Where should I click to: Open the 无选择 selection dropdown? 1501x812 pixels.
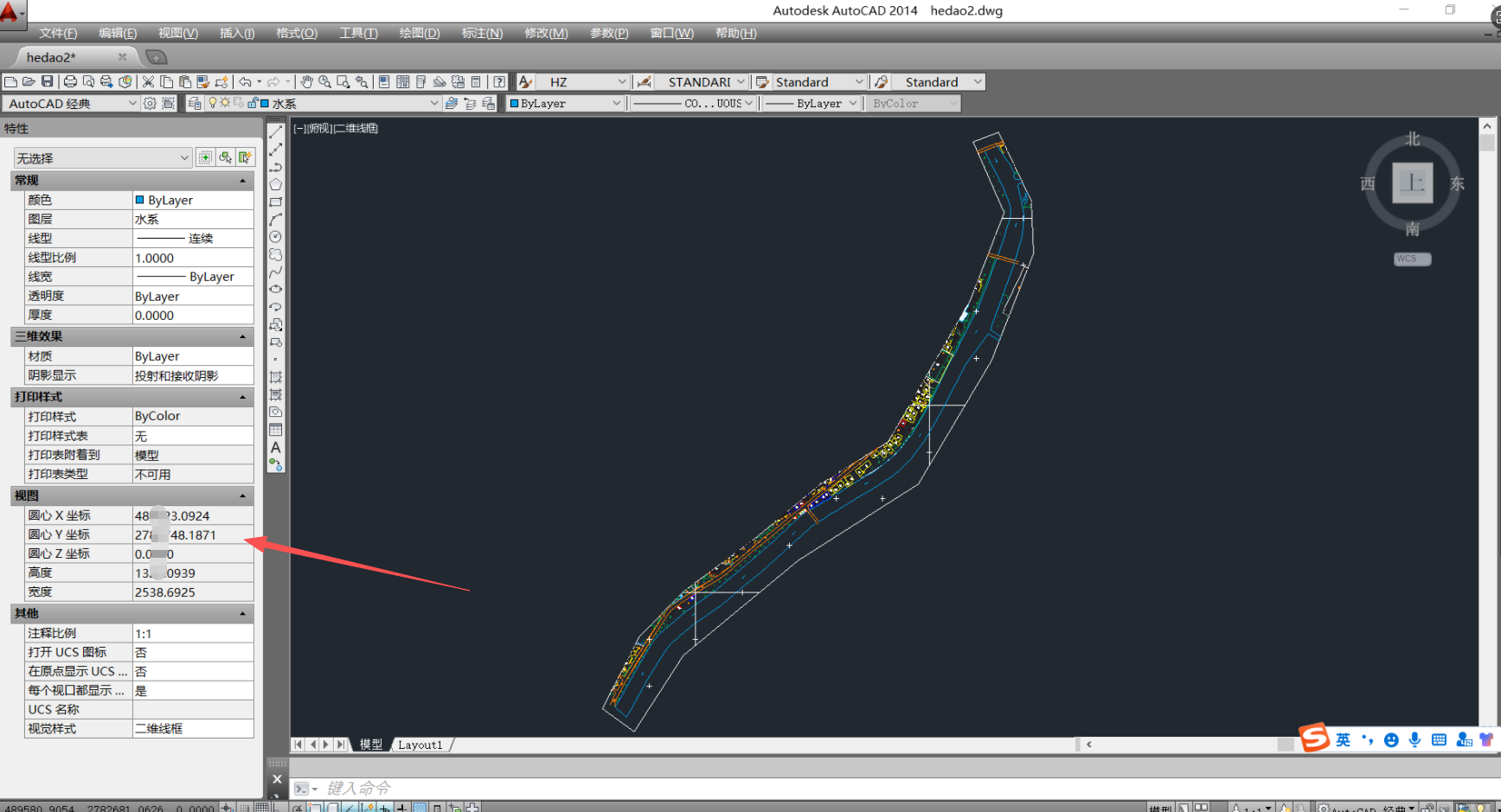[x=184, y=158]
